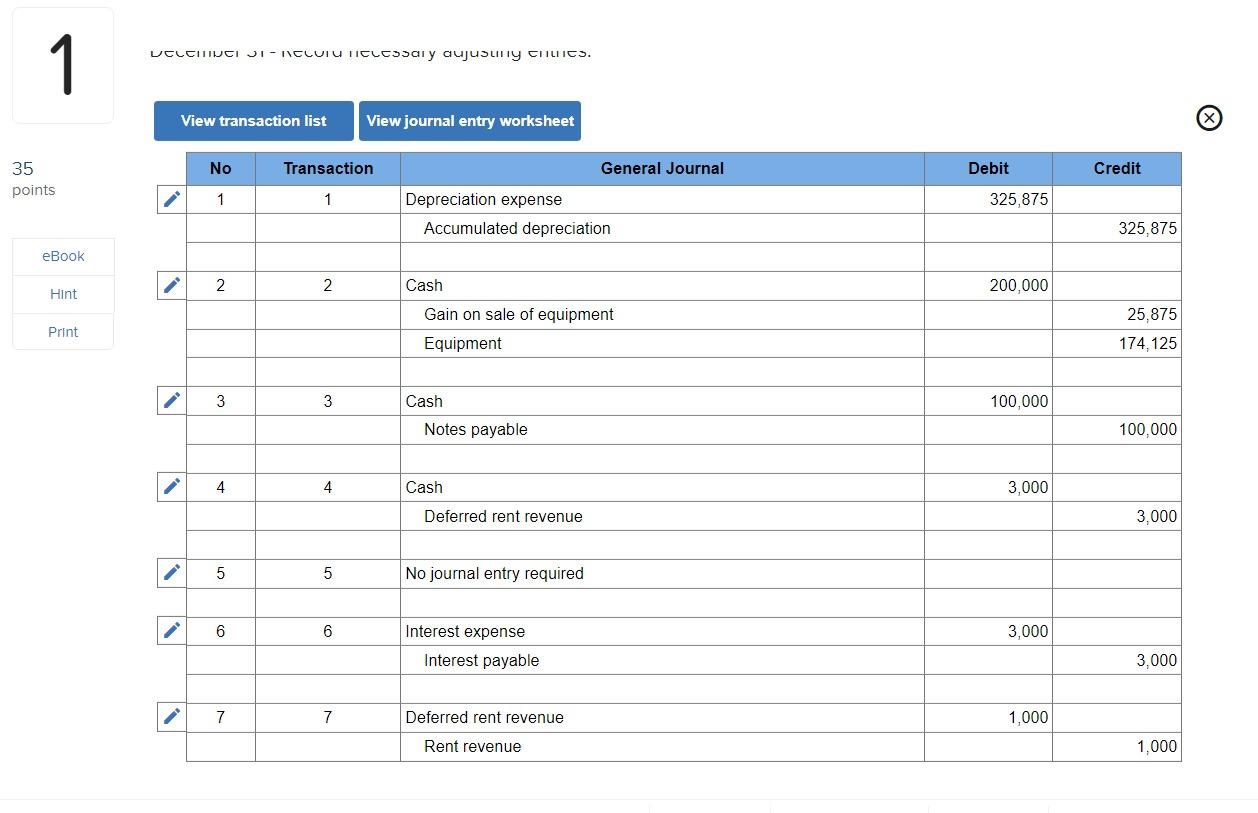Click the 1,000 credit for Rent revenue
Viewport: 1258px width, 813px height.
(x=1157, y=746)
